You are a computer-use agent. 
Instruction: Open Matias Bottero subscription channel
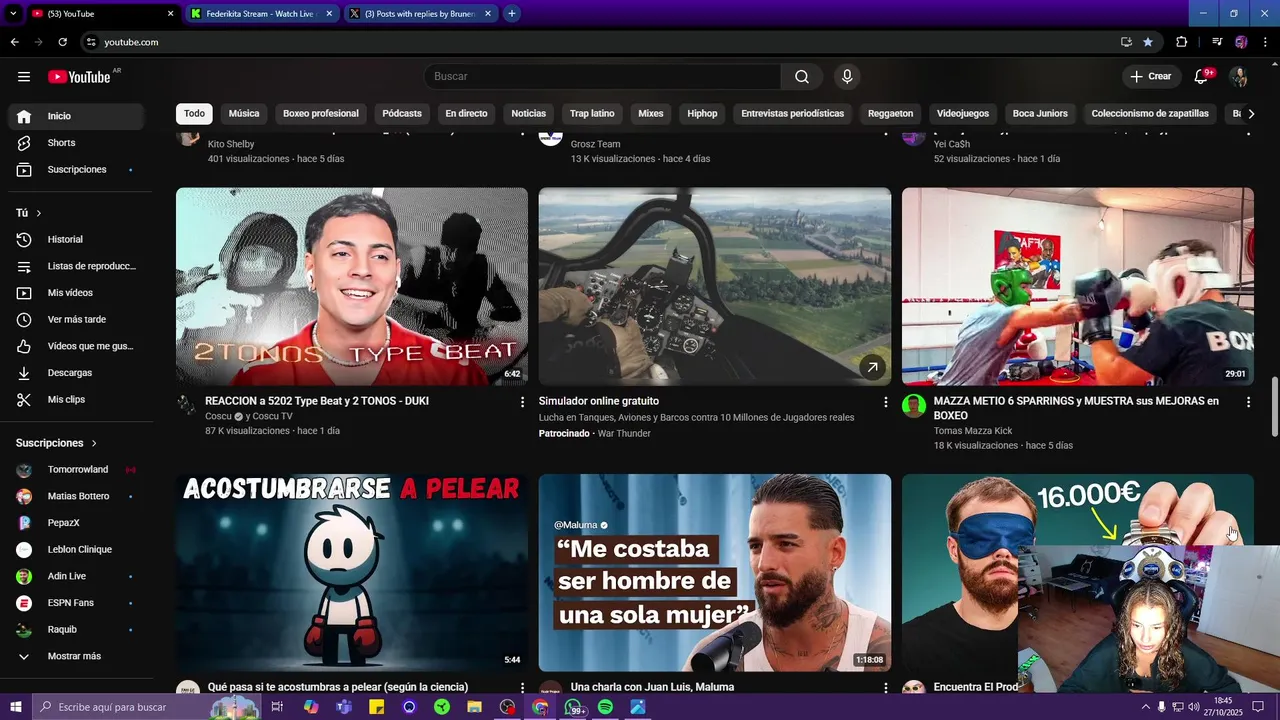(x=76, y=496)
